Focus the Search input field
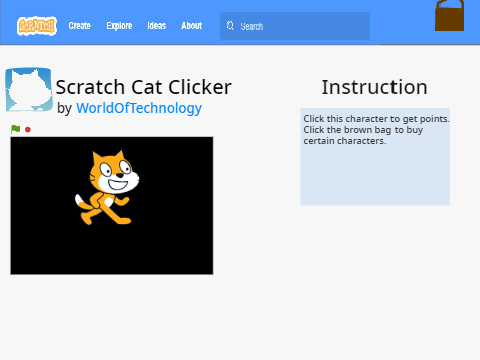 click(x=295, y=26)
